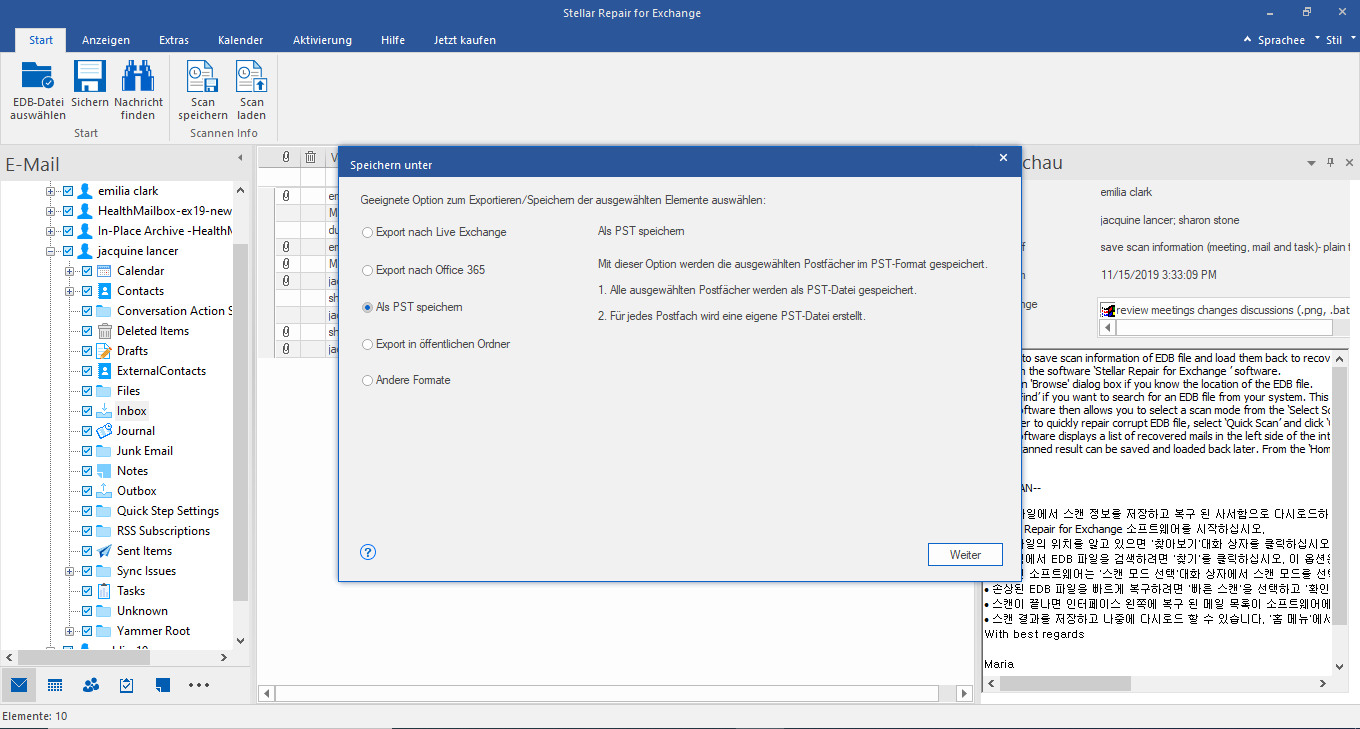Uncheck the Inbox folder checkbox
This screenshot has width=1360, height=729.
pos(87,411)
